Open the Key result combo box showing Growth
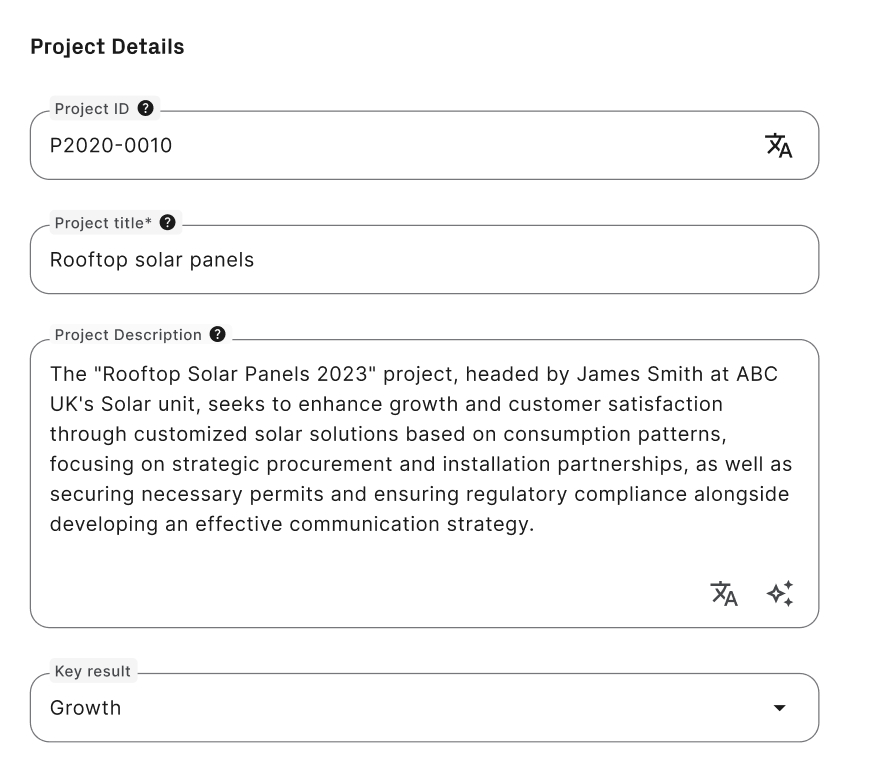 pyautogui.click(x=400, y=708)
